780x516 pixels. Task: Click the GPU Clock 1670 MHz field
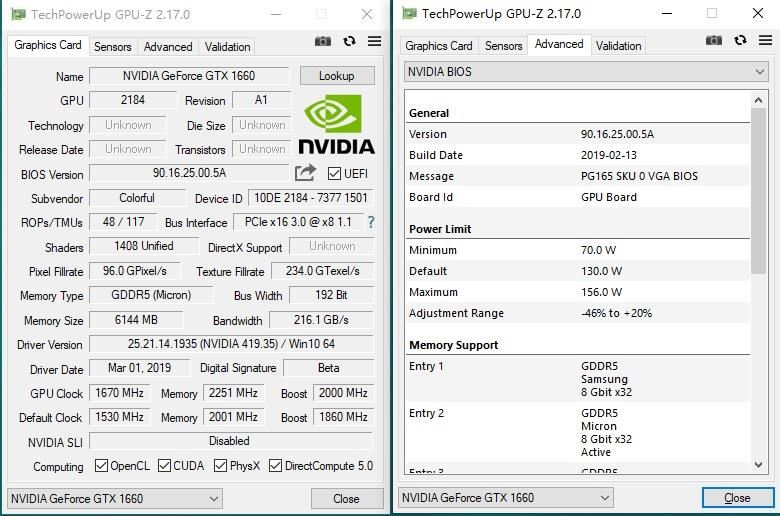tap(119, 393)
